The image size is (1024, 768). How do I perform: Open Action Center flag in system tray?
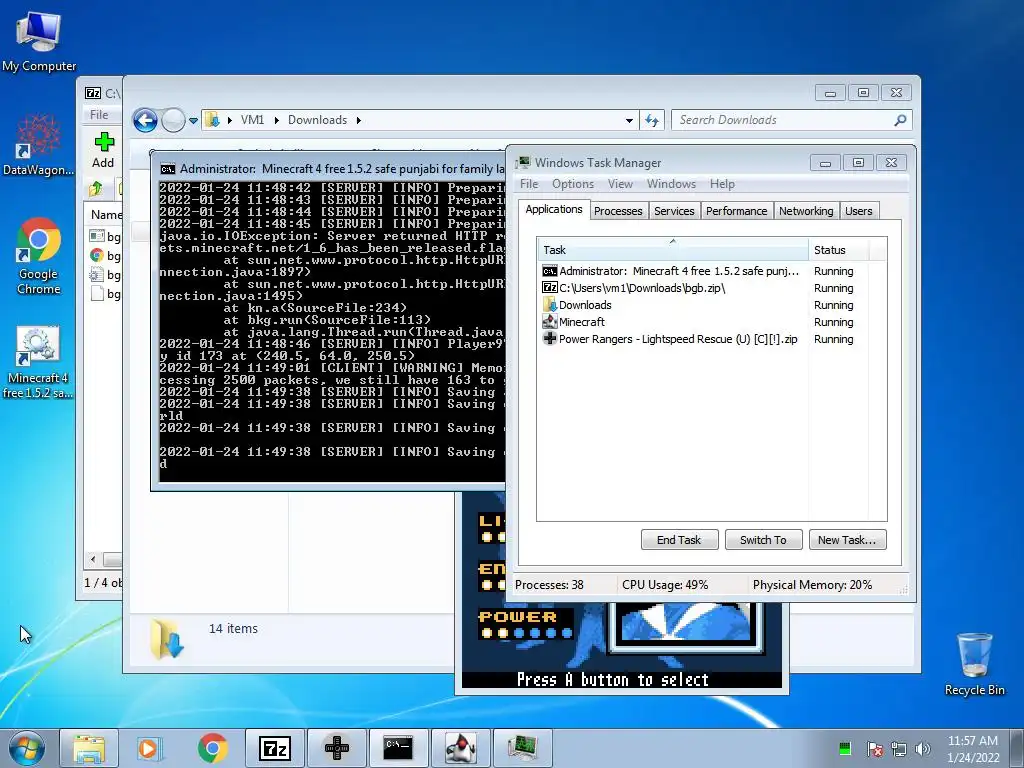point(874,749)
